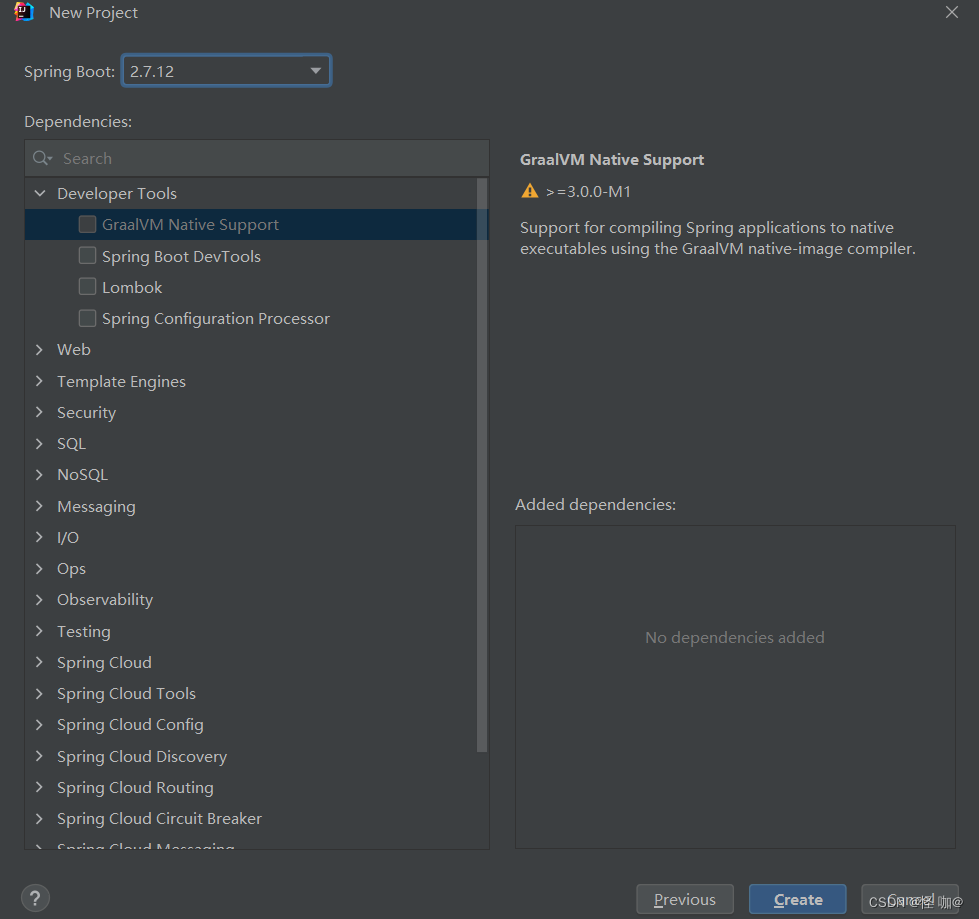The height and width of the screenshot is (919, 979).
Task: Click the Lombok label text
Action: pyautogui.click(x=132, y=287)
